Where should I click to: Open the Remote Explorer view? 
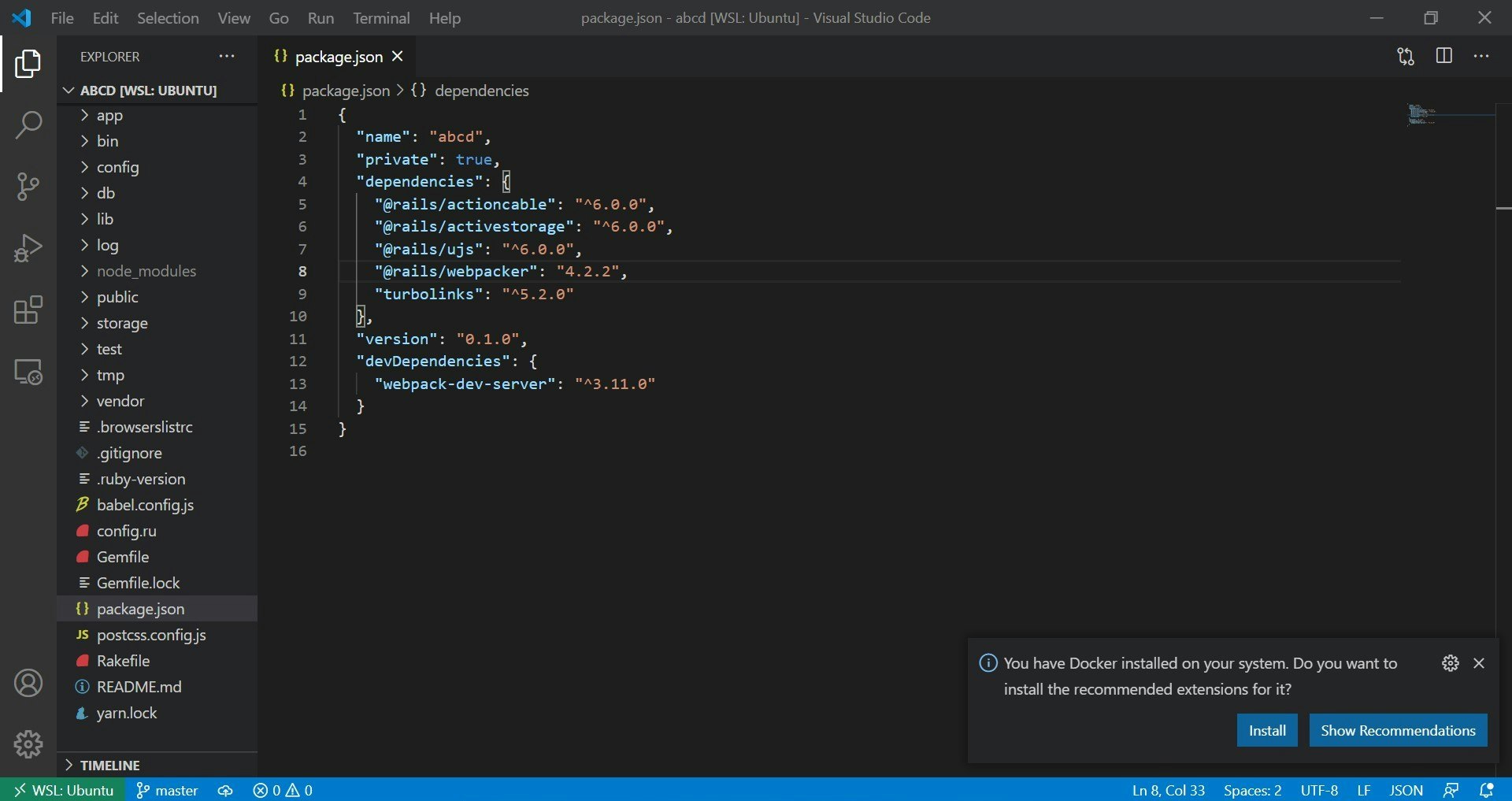(x=28, y=372)
